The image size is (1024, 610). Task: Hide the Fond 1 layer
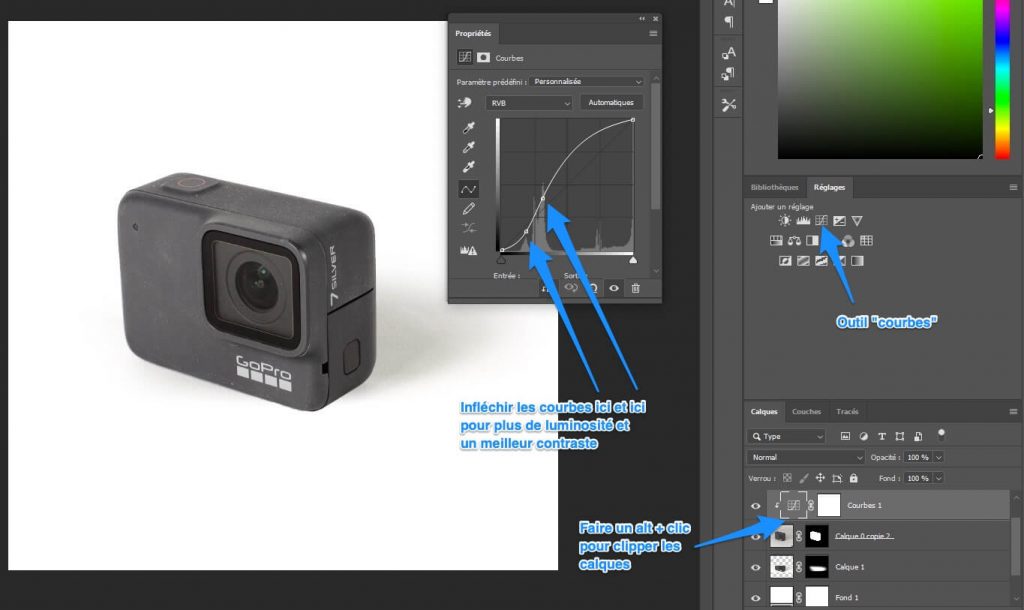coord(756,598)
